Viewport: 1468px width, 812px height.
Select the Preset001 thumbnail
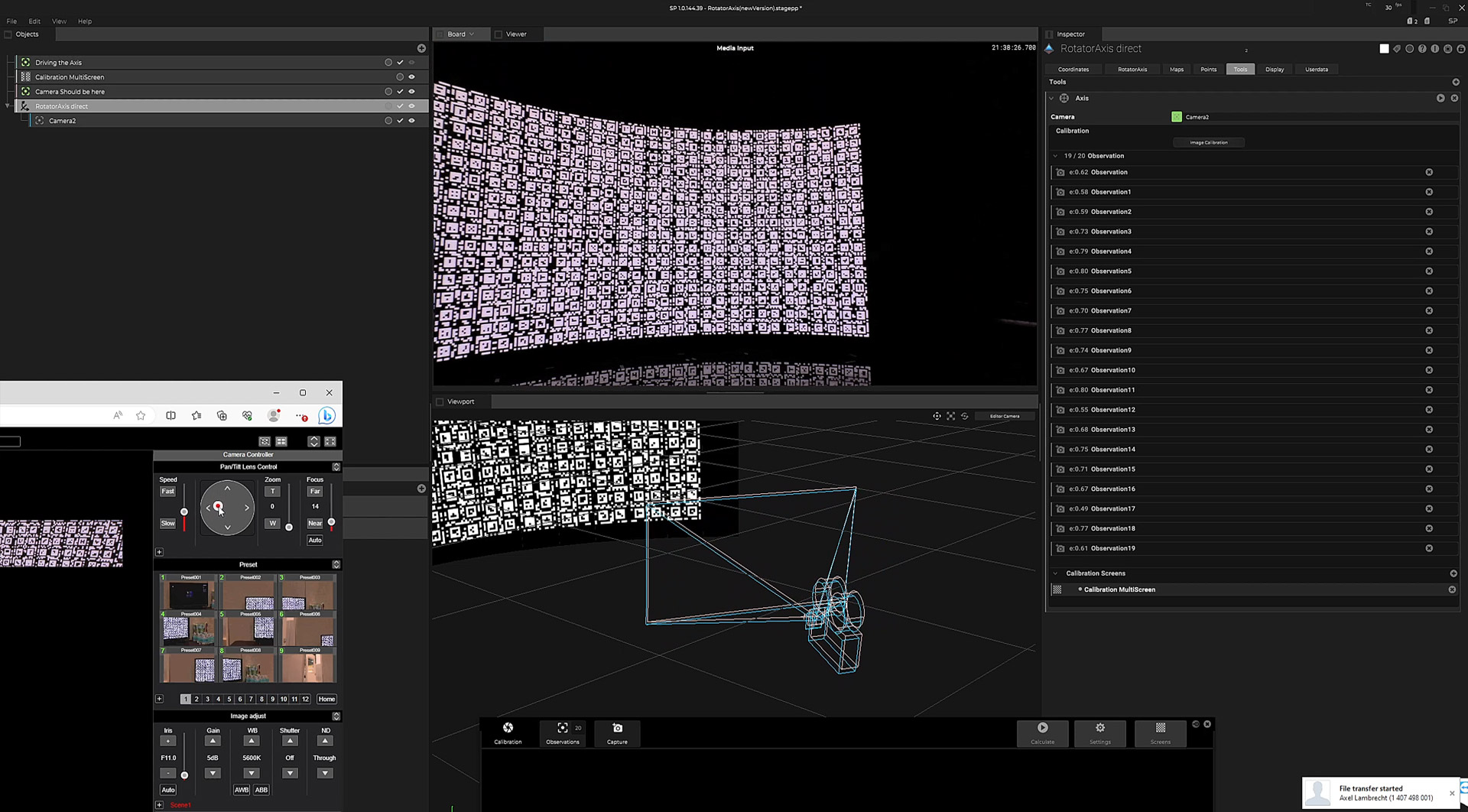[x=188, y=594]
